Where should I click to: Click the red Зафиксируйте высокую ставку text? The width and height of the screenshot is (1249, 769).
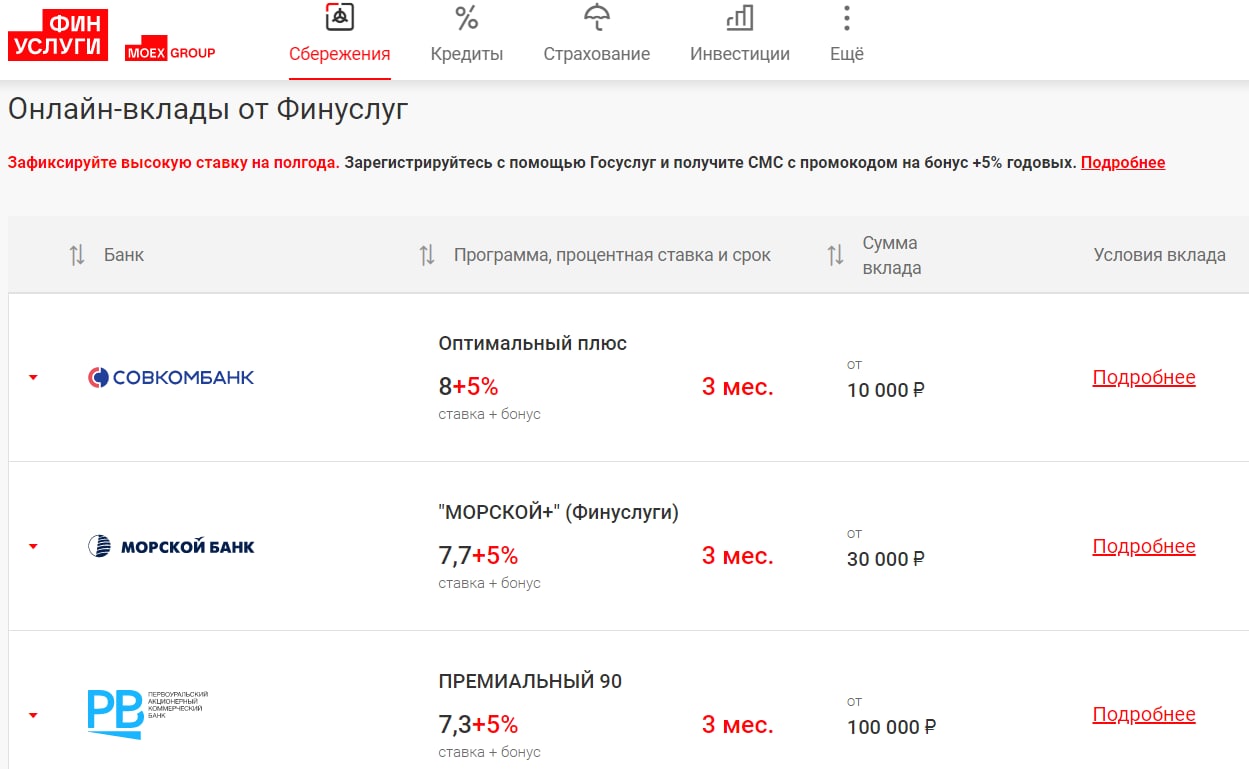(x=174, y=162)
